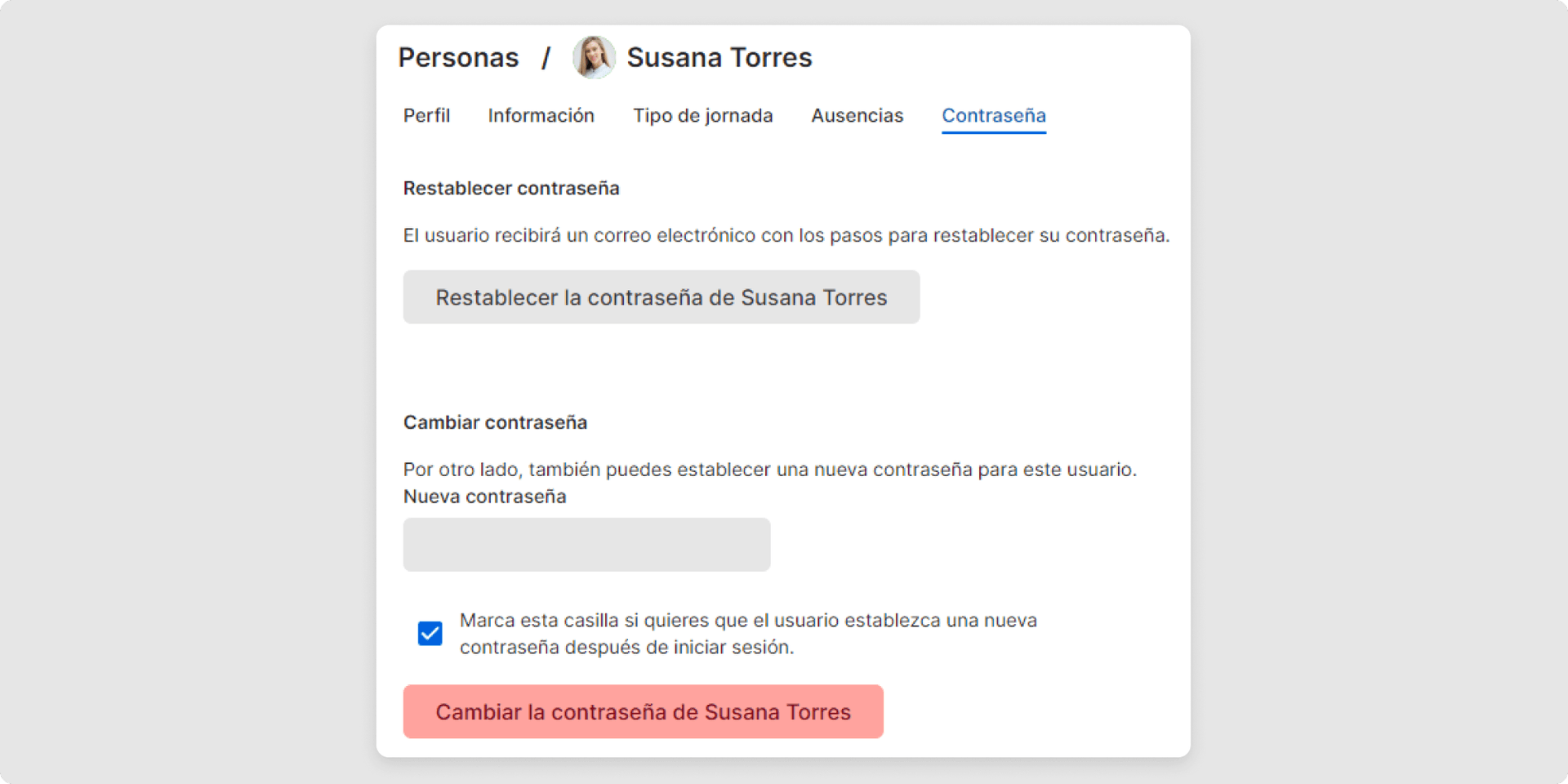Switch to the Perfil tab
The image size is (1568, 784).
point(426,116)
